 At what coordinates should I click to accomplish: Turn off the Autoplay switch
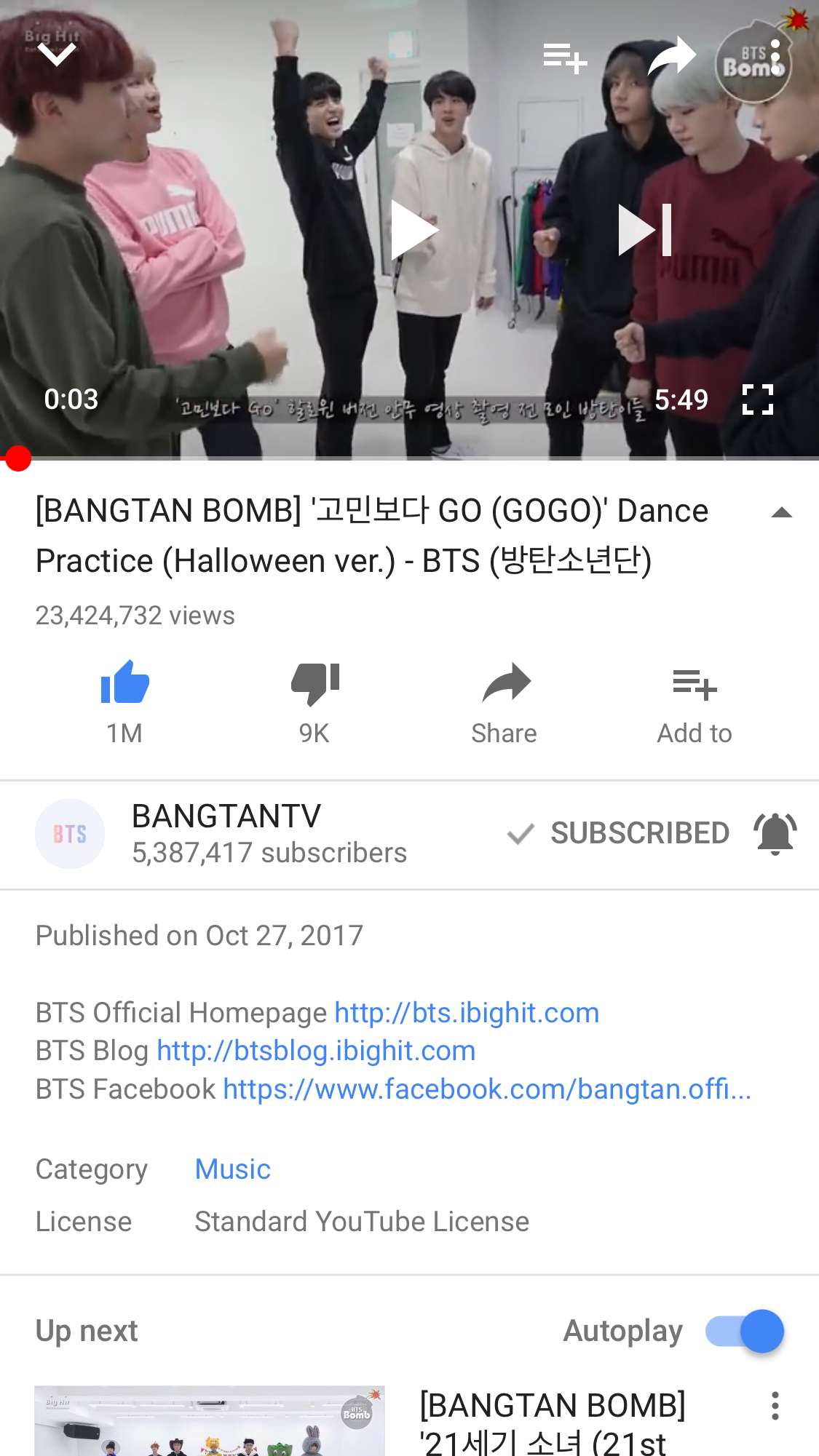coord(744,1331)
